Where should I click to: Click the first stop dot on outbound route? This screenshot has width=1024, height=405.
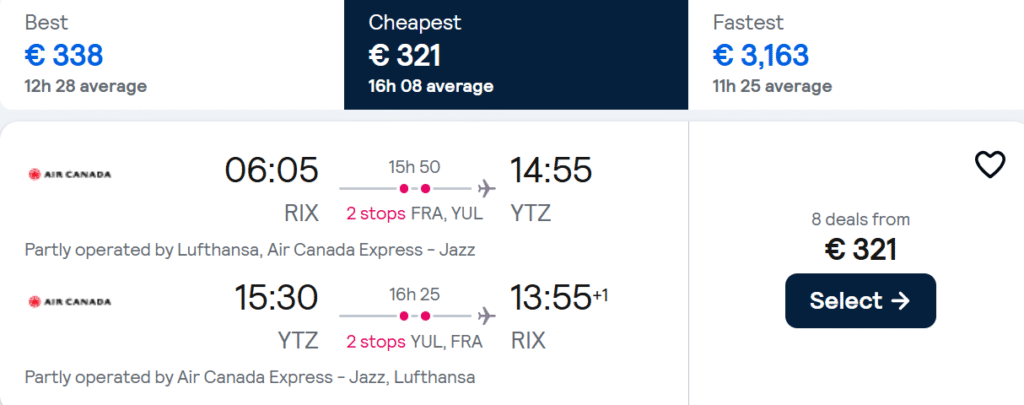pos(404,188)
